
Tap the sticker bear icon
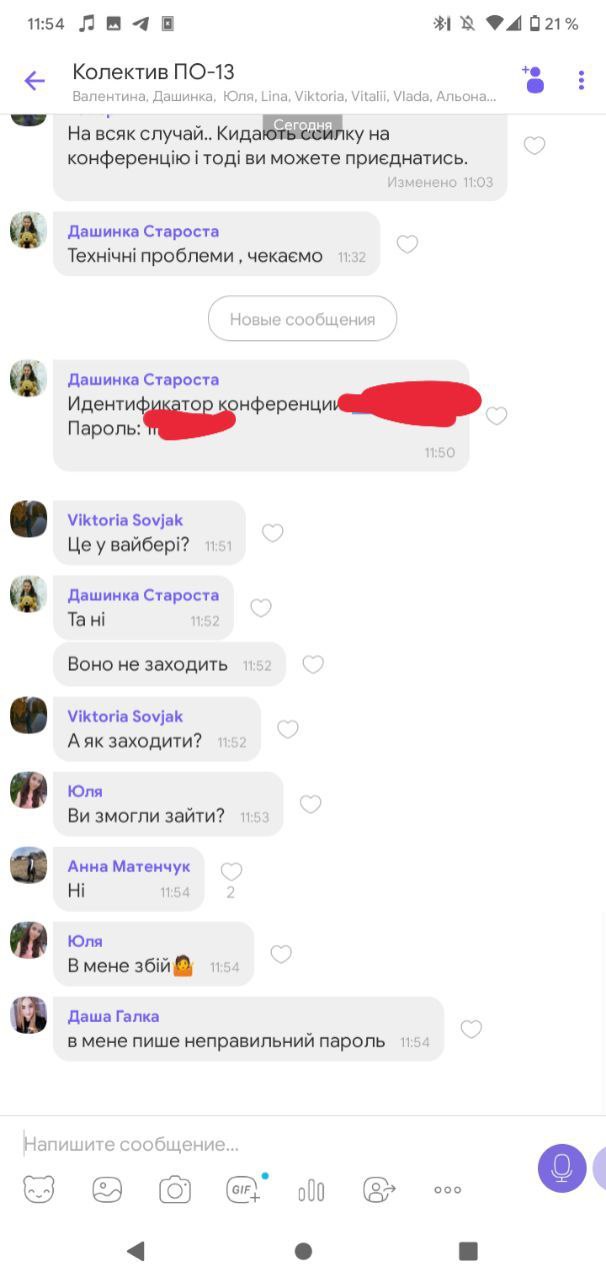[39, 1189]
